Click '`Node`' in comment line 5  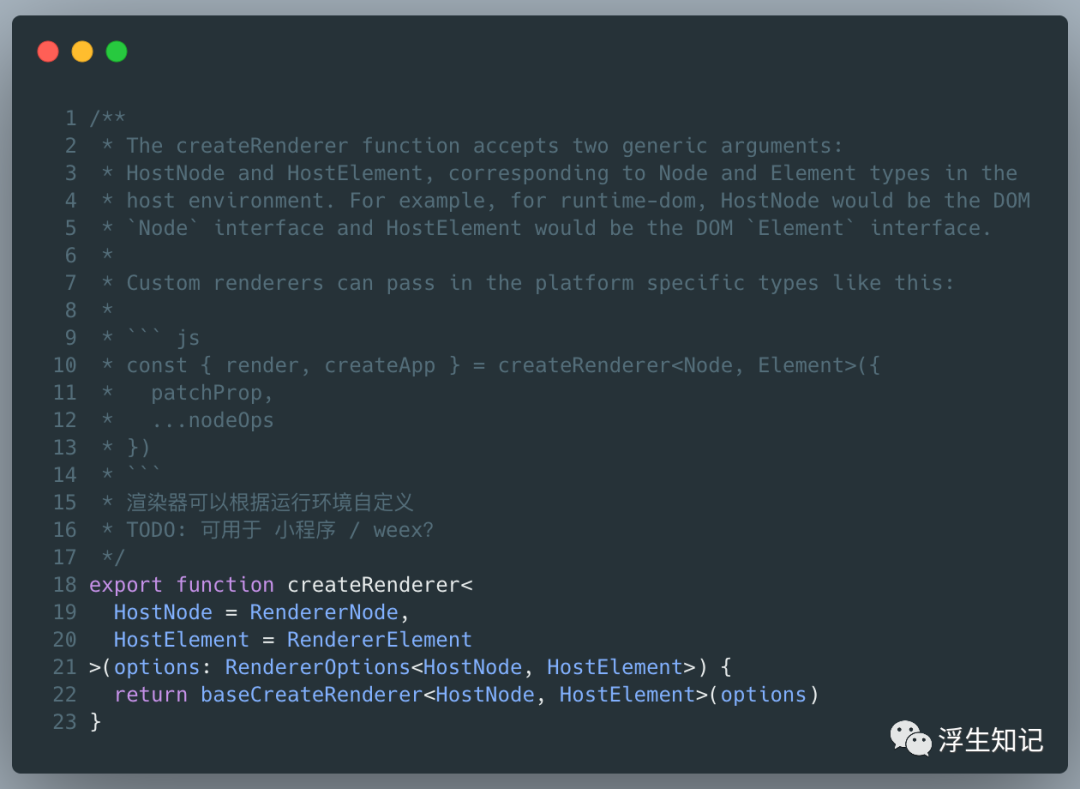(x=163, y=228)
